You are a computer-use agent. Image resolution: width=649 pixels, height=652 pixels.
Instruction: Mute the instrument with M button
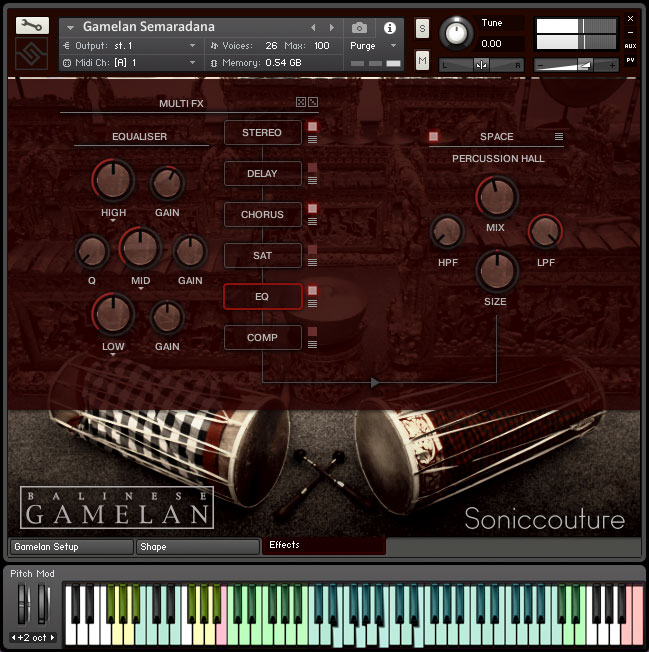(422, 61)
